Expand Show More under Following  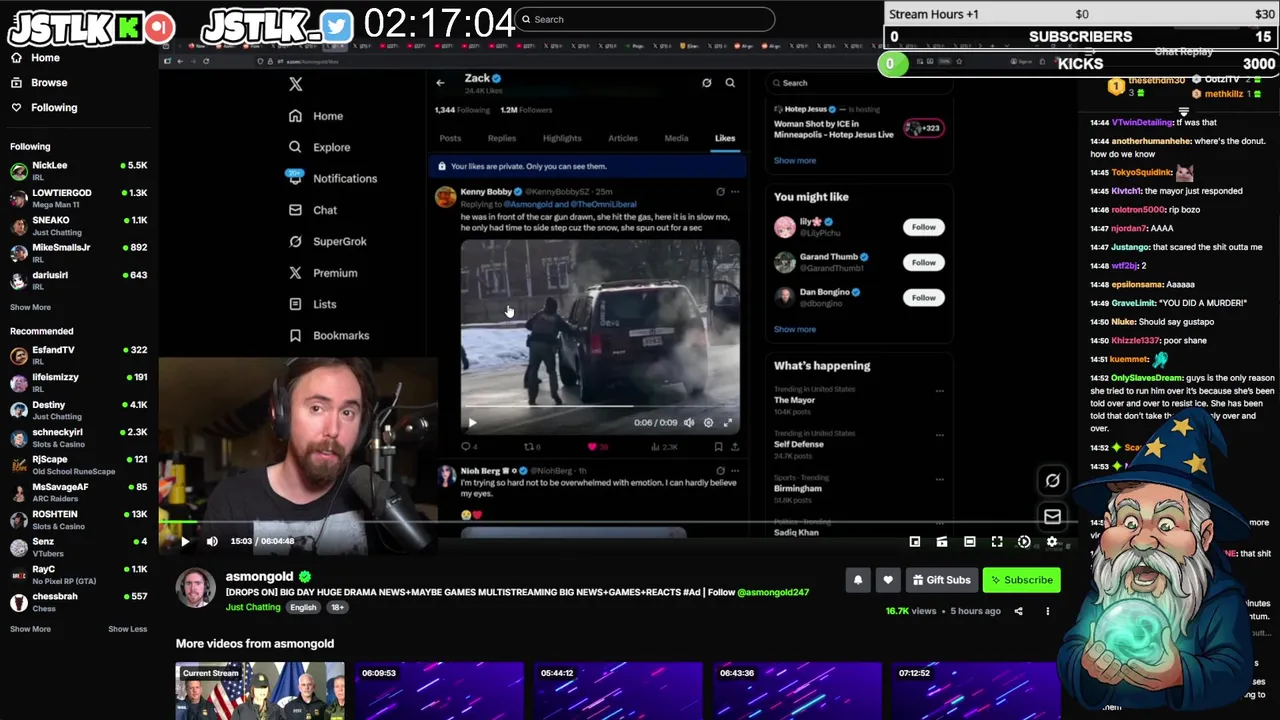pos(30,307)
